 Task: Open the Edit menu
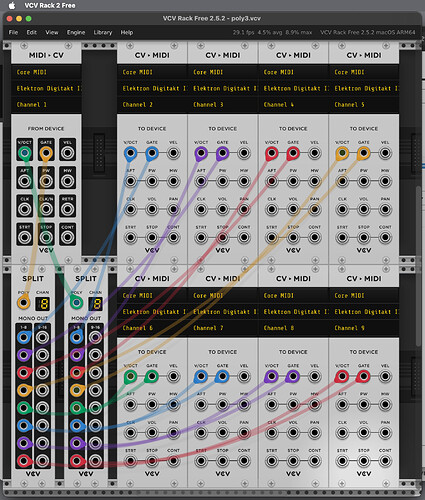click(32, 32)
